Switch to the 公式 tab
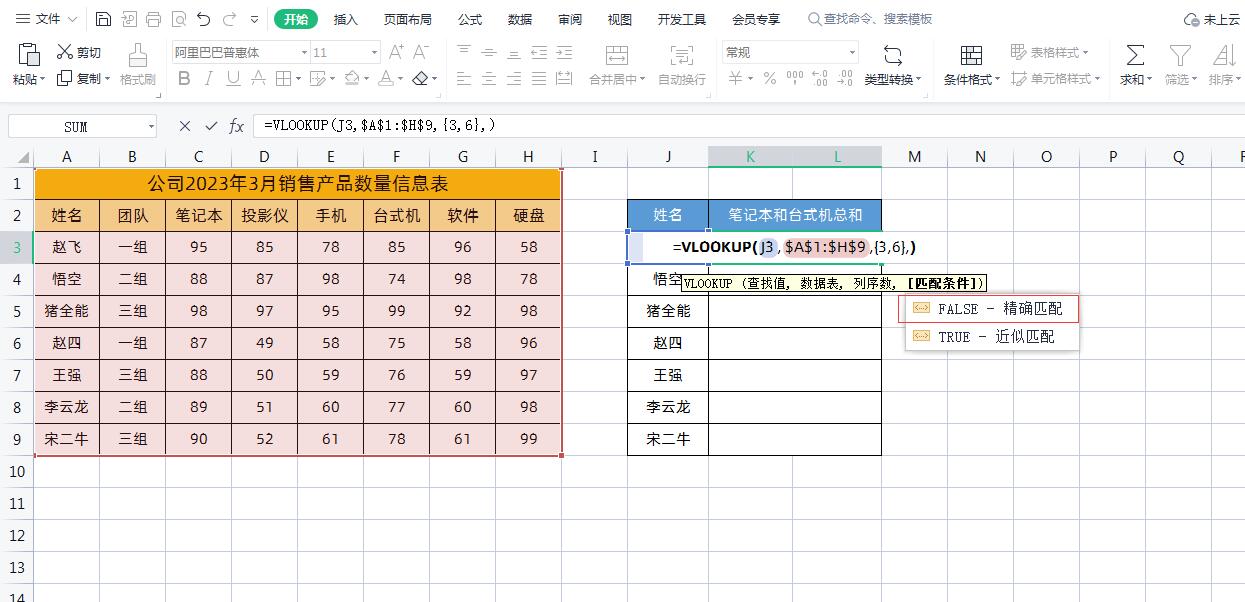 coord(470,19)
